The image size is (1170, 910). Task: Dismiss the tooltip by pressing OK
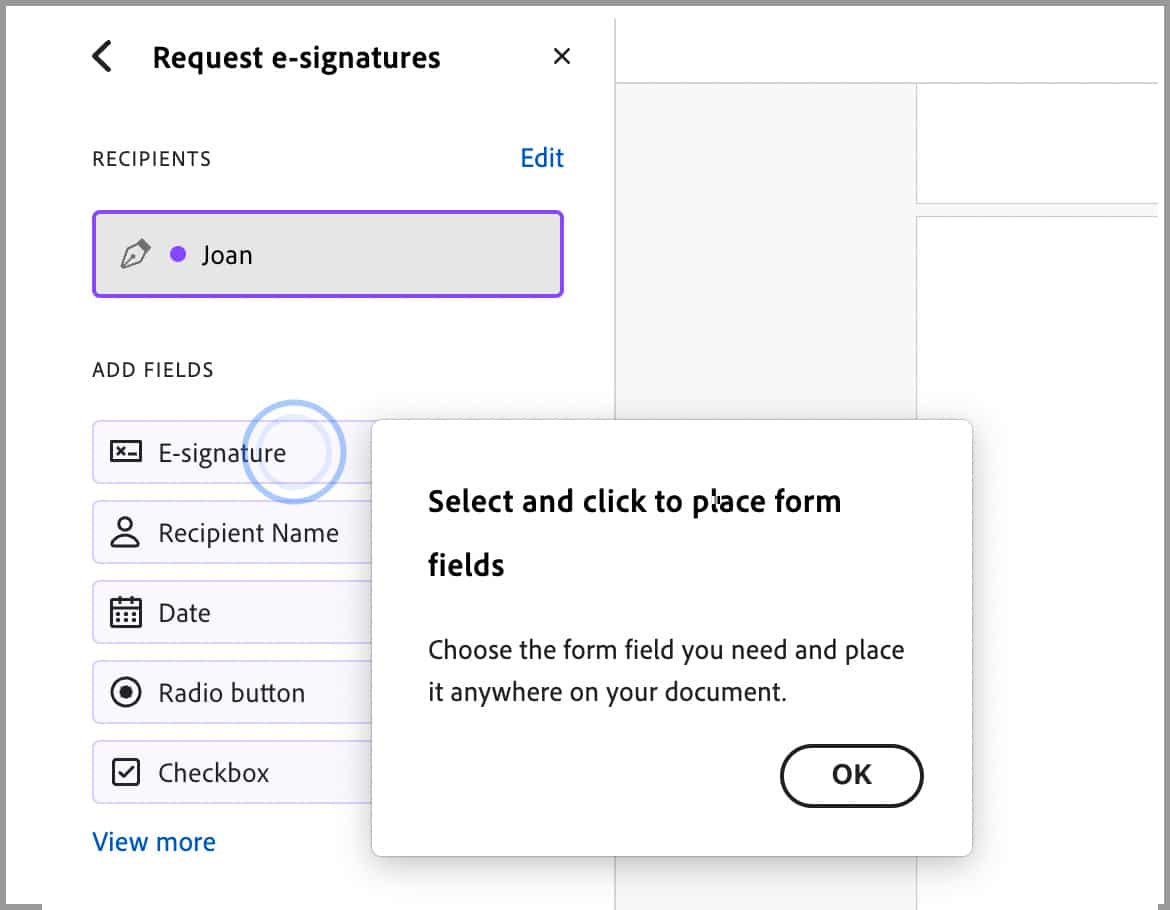point(851,775)
